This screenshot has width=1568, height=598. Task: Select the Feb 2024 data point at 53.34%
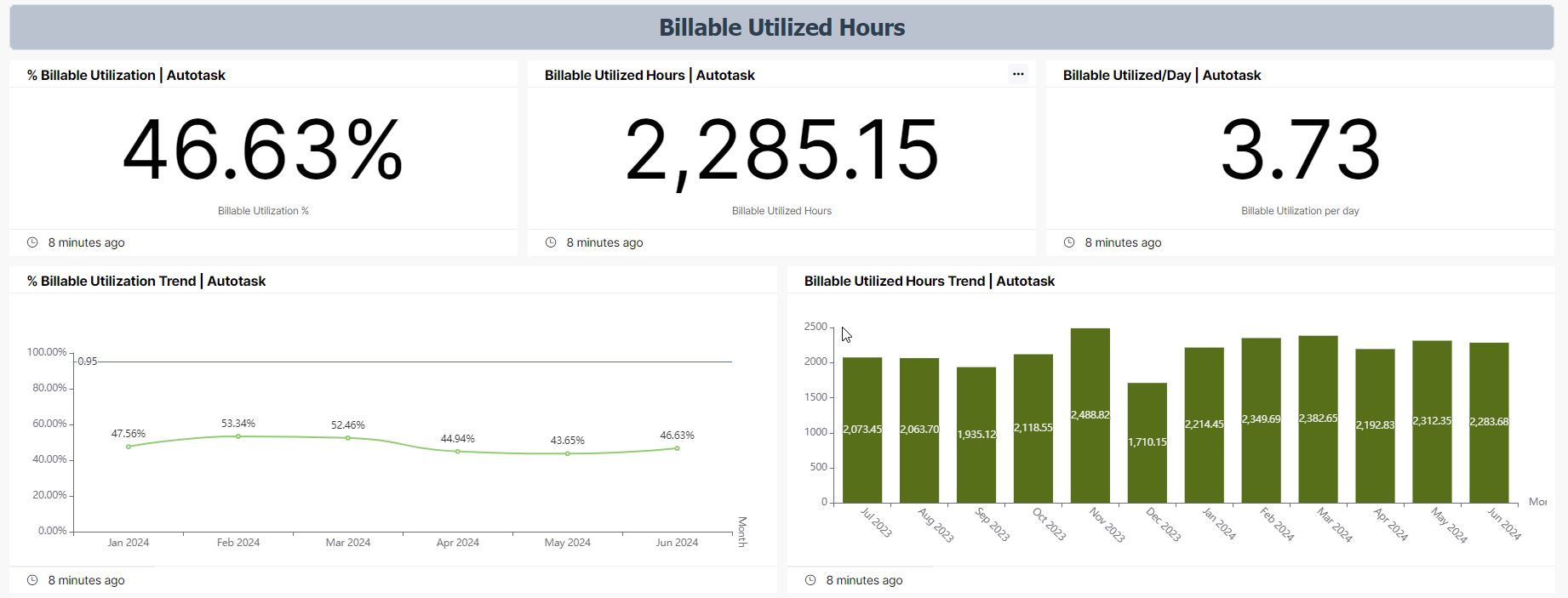tap(238, 436)
